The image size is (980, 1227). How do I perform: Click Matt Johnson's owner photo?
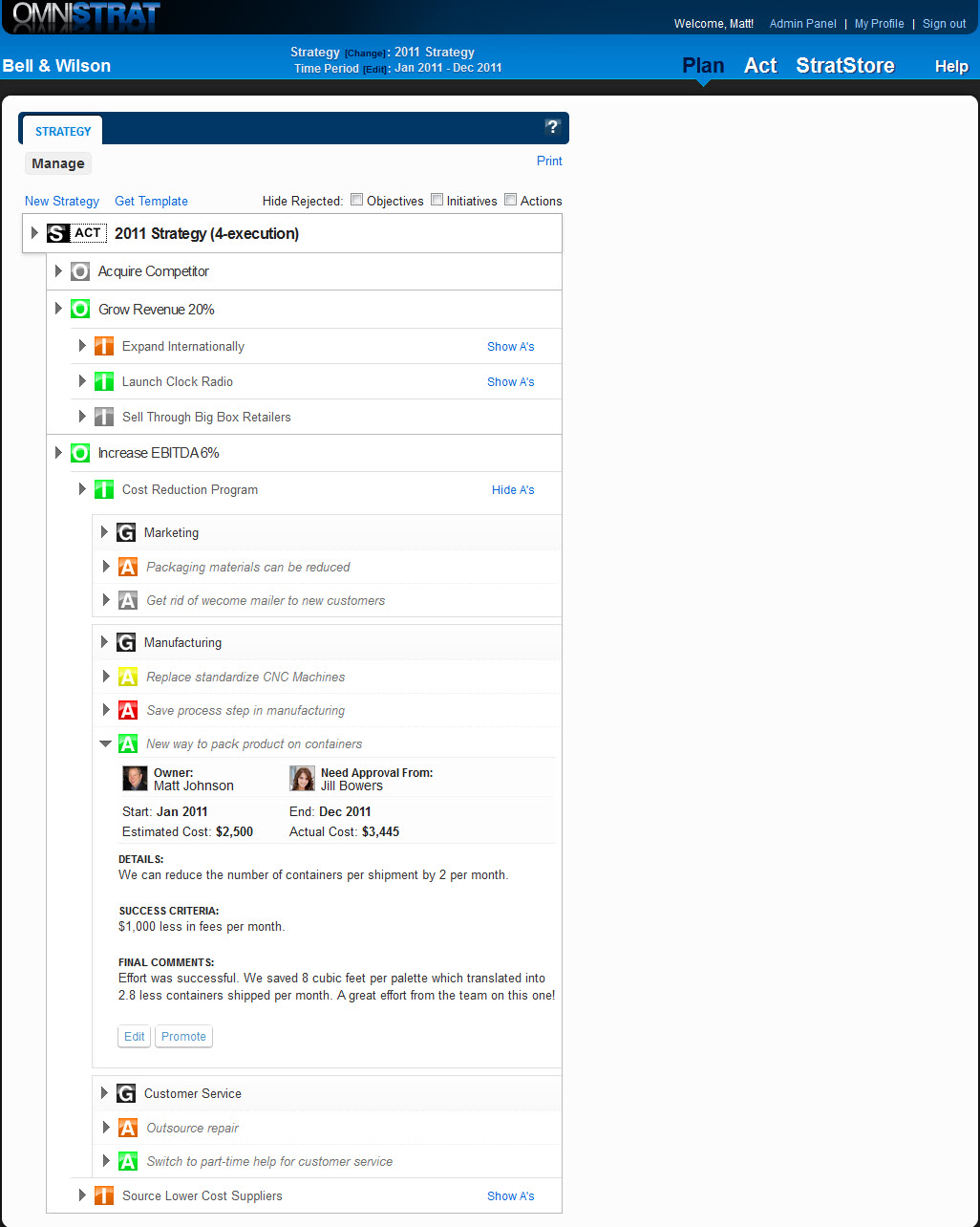click(135, 779)
